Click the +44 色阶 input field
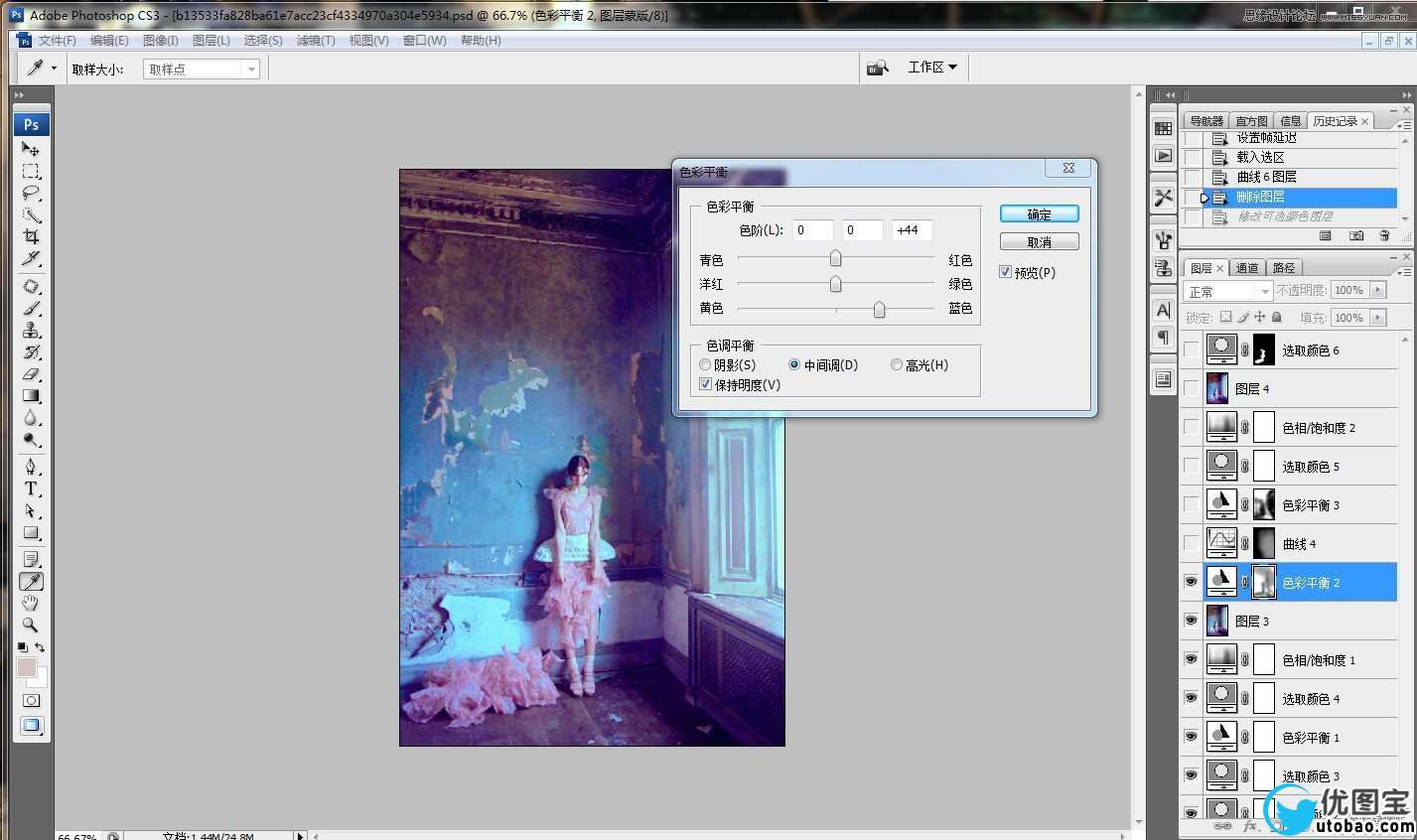1417x840 pixels. [x=912, y=230]
